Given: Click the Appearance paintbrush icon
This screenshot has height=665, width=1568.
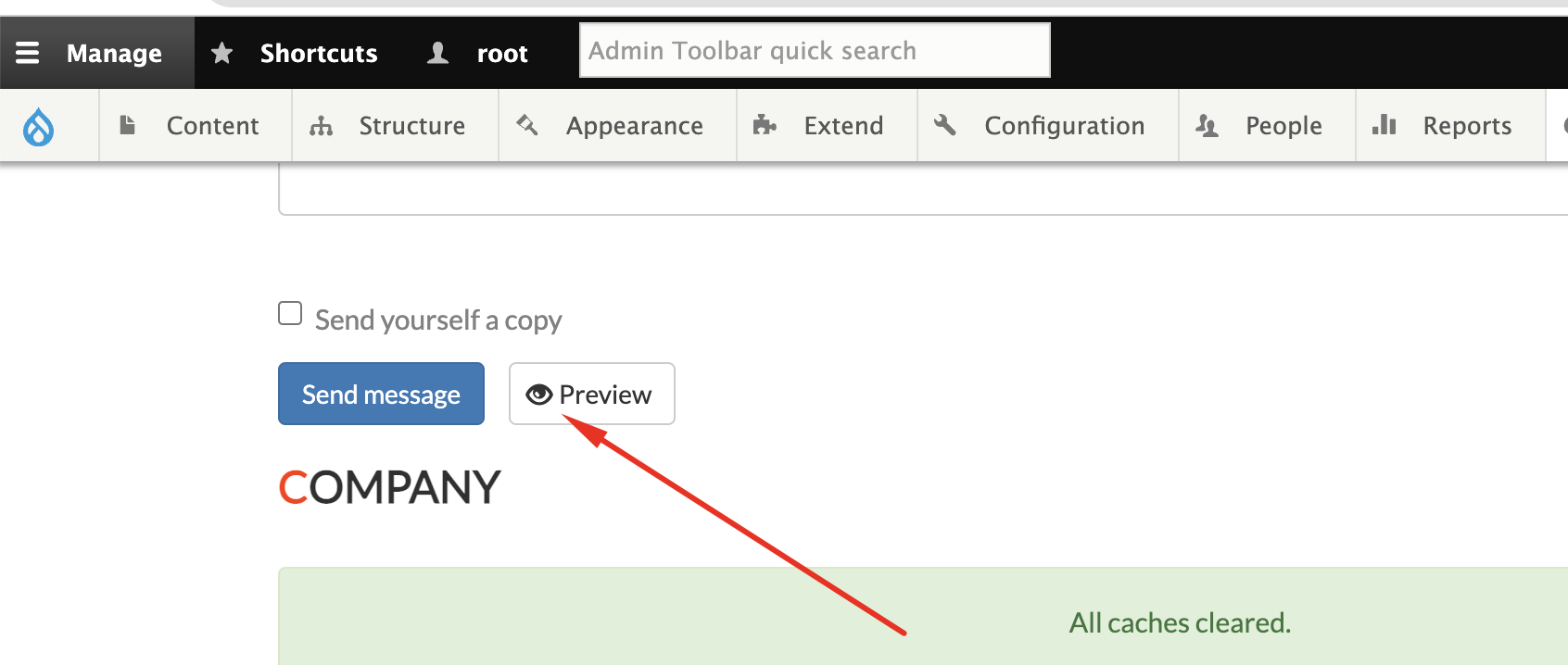Looking at the screenshot, I should (x=527, y=125).
